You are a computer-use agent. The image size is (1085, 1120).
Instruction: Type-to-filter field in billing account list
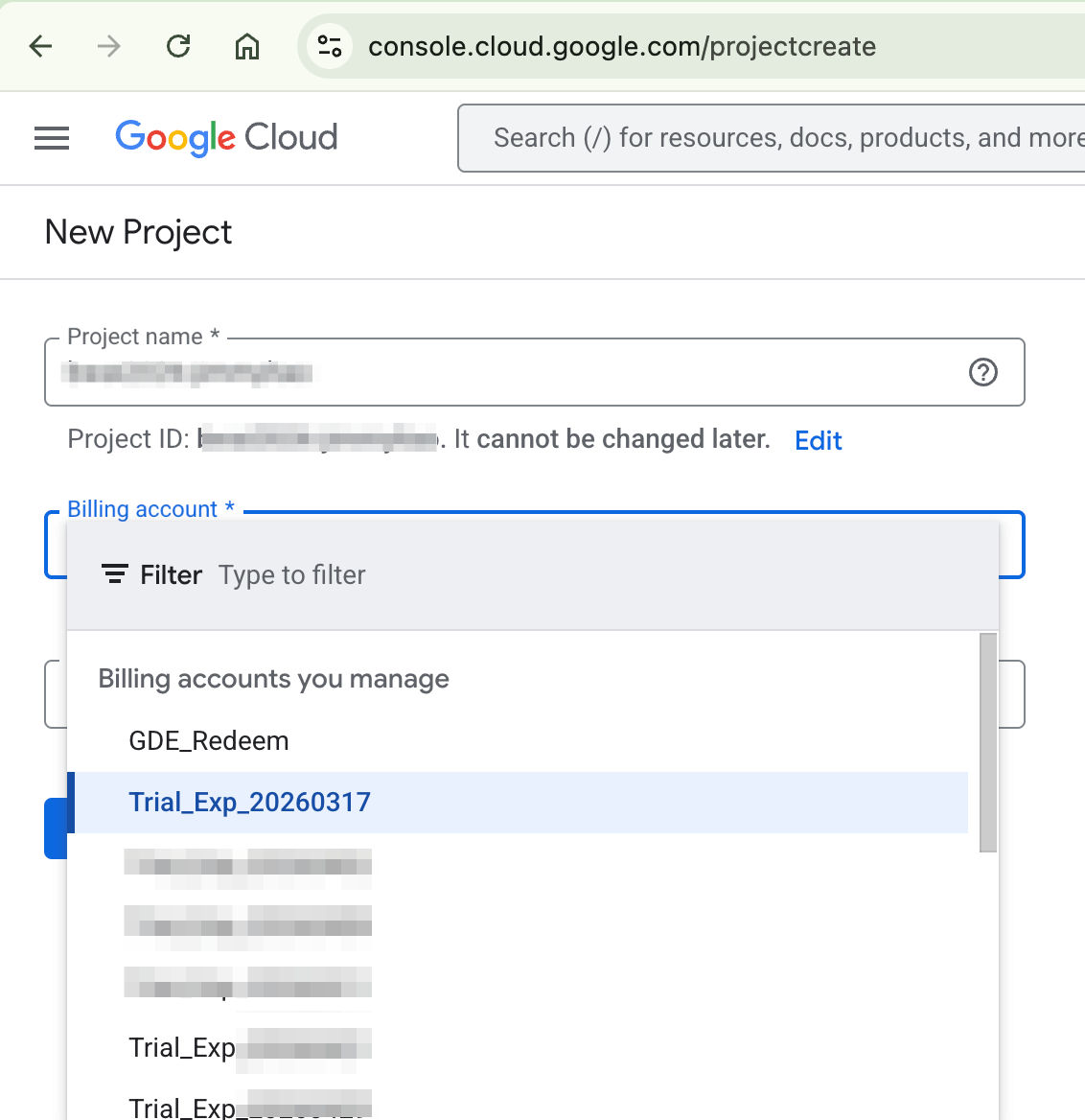(x=292, y=575)
